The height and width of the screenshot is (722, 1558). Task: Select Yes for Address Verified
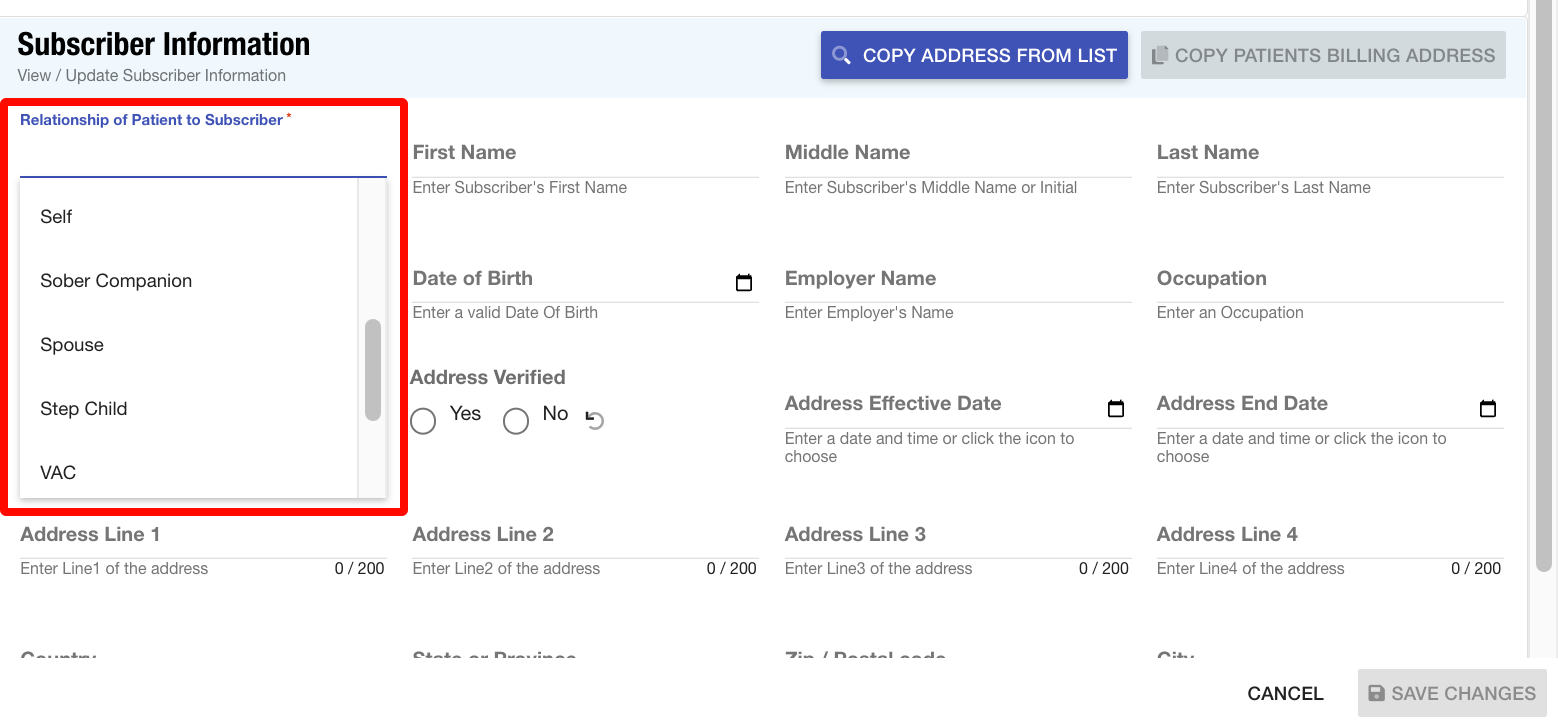coord(424,421)
